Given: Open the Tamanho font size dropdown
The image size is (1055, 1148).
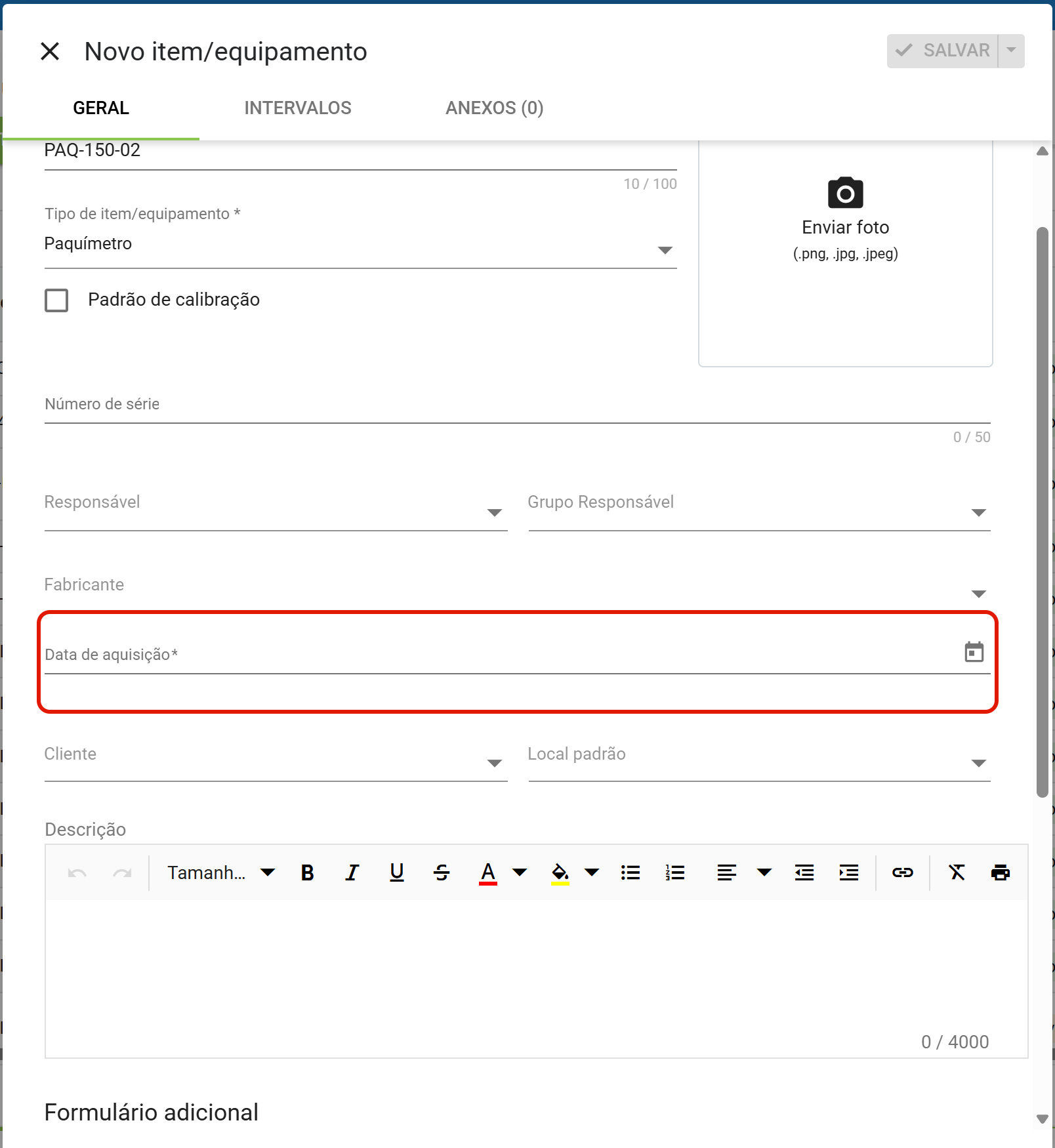Looking at the screenshot, I should coord(221,872).
